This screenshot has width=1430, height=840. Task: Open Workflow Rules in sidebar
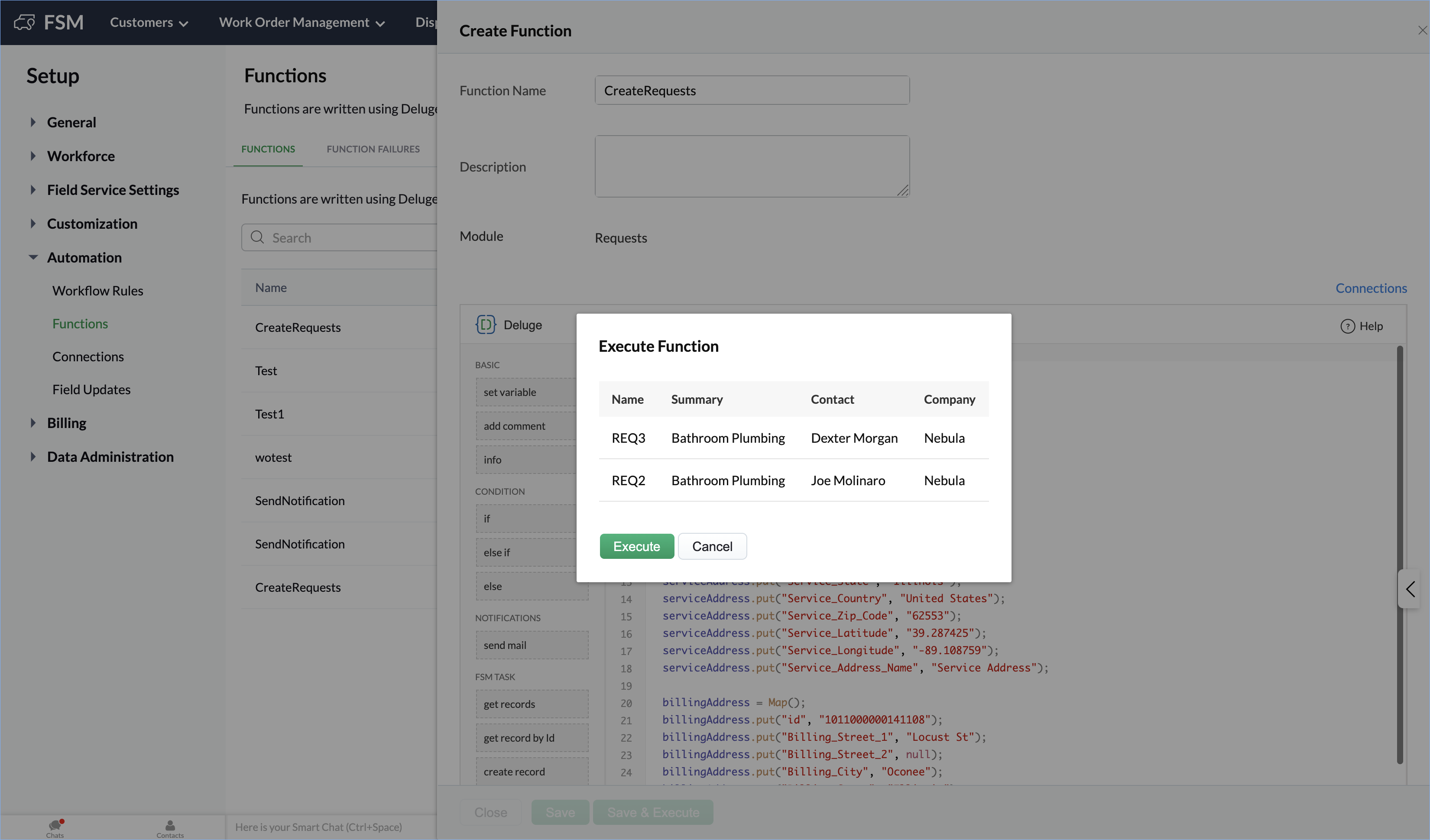coord(97,291)
